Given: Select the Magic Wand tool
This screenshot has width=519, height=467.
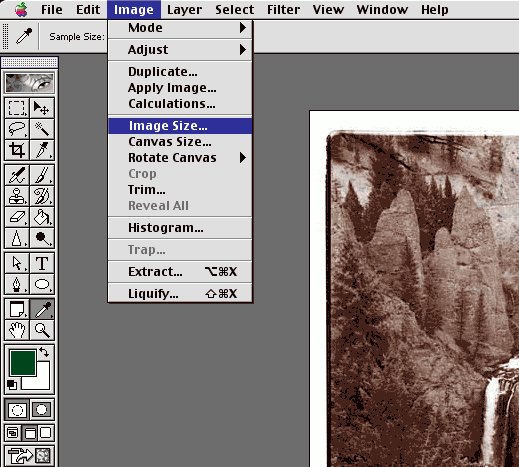Looking at the screenshot, I should point(42,129).
